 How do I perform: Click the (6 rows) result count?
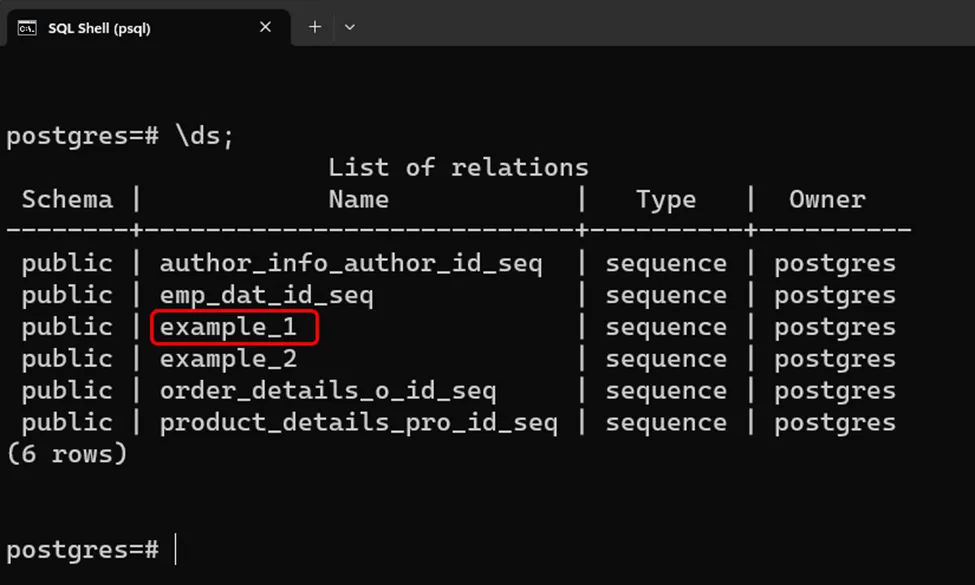coord(67,453)
